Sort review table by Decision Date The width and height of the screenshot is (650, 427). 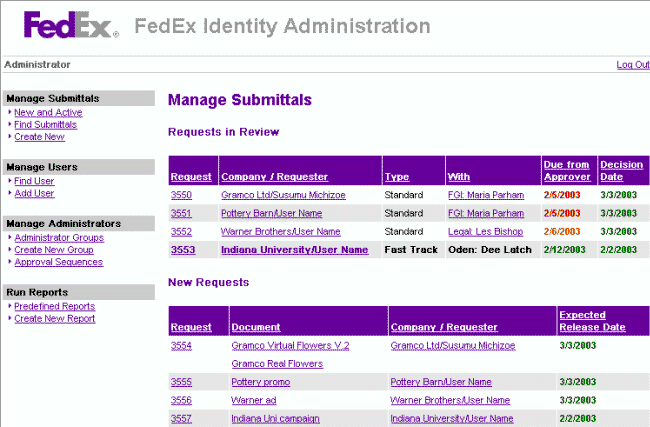click(621, 170)
